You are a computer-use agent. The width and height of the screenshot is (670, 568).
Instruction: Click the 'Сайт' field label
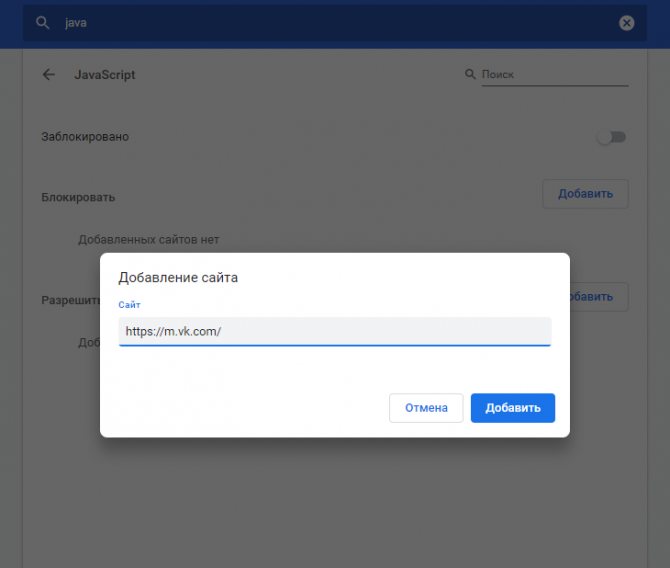pyautogui.click(x=129, y=305)
